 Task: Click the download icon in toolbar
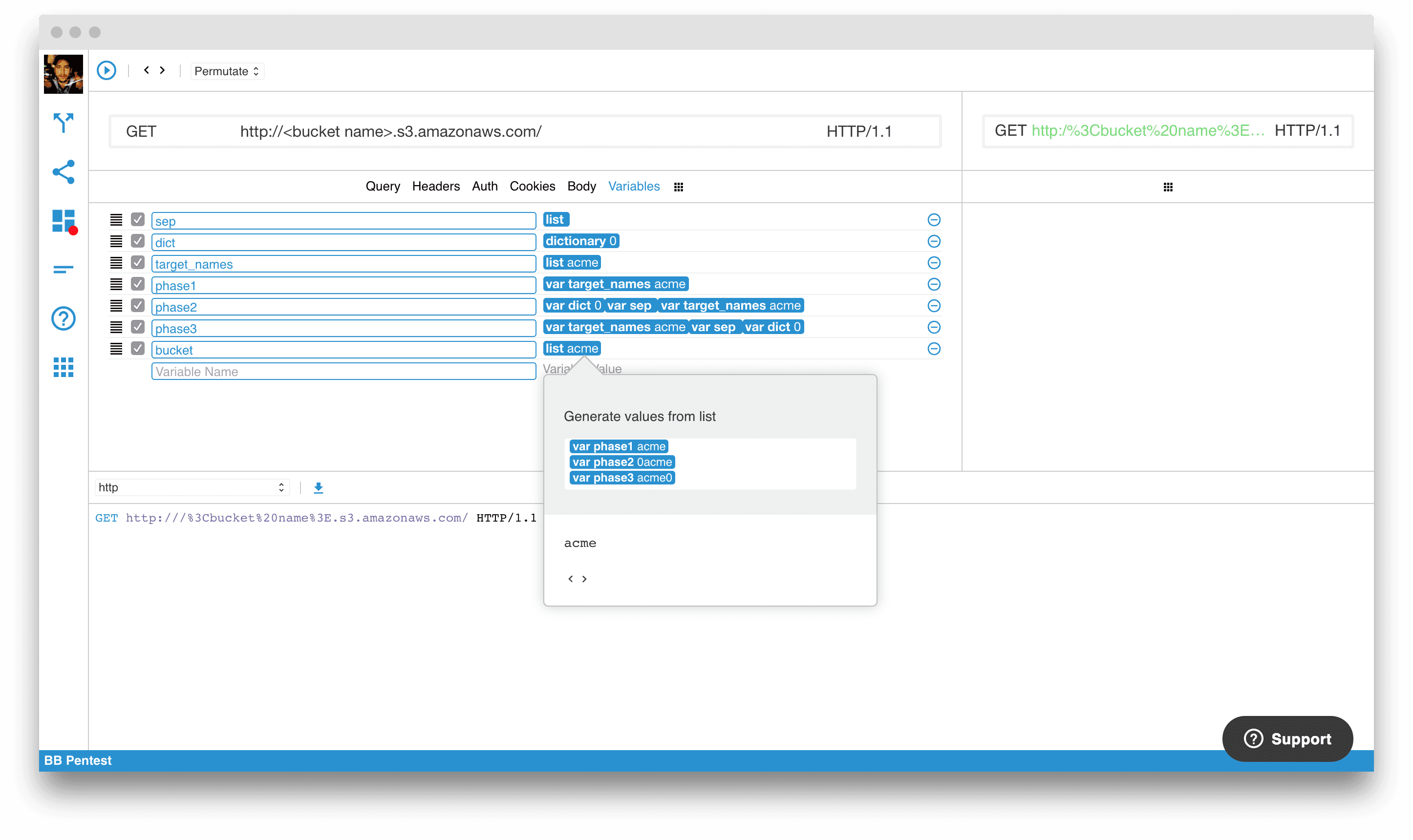click(319, 488)
